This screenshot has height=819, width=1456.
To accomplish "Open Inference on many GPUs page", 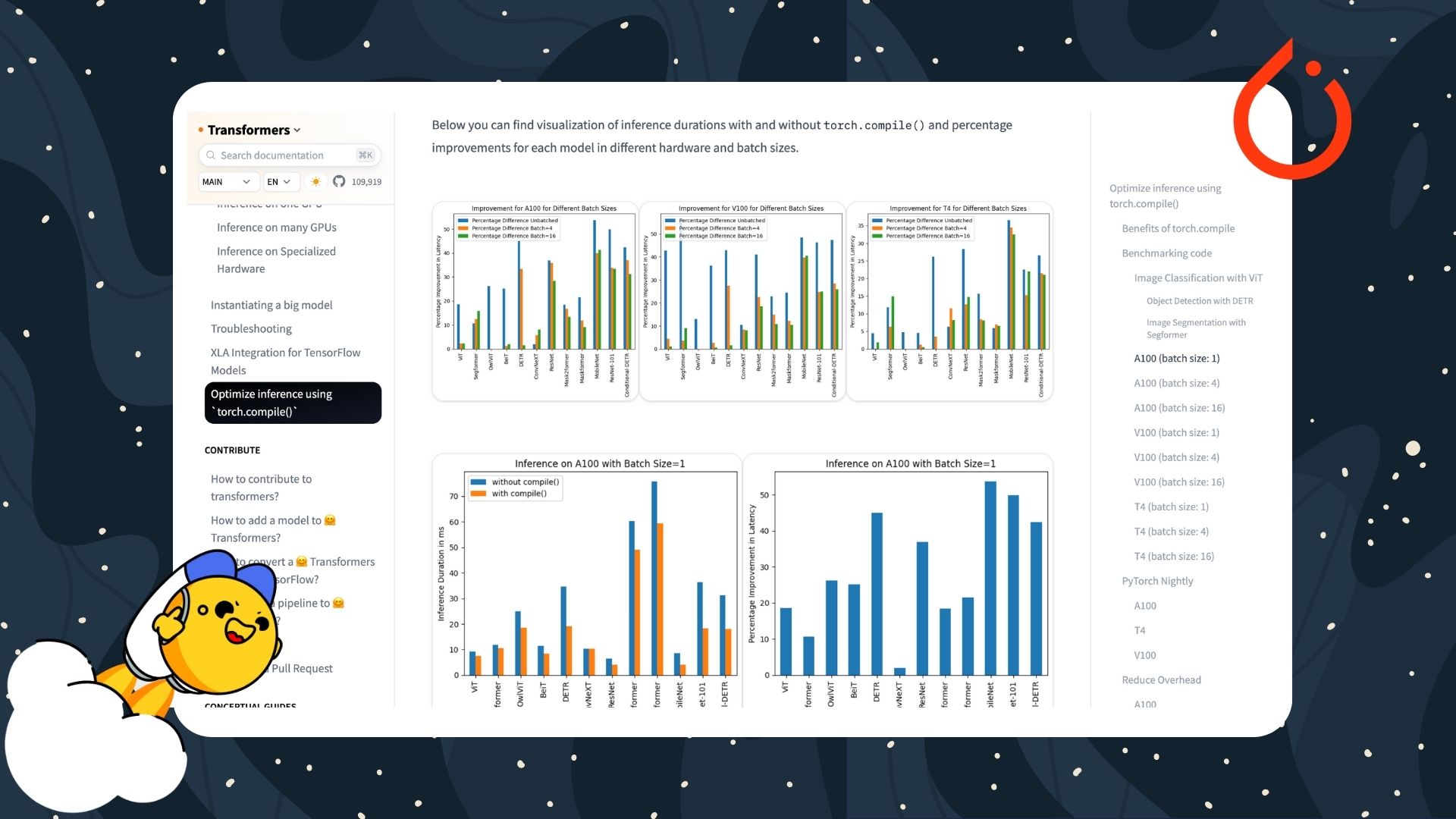I will click(x=276, y=227).
